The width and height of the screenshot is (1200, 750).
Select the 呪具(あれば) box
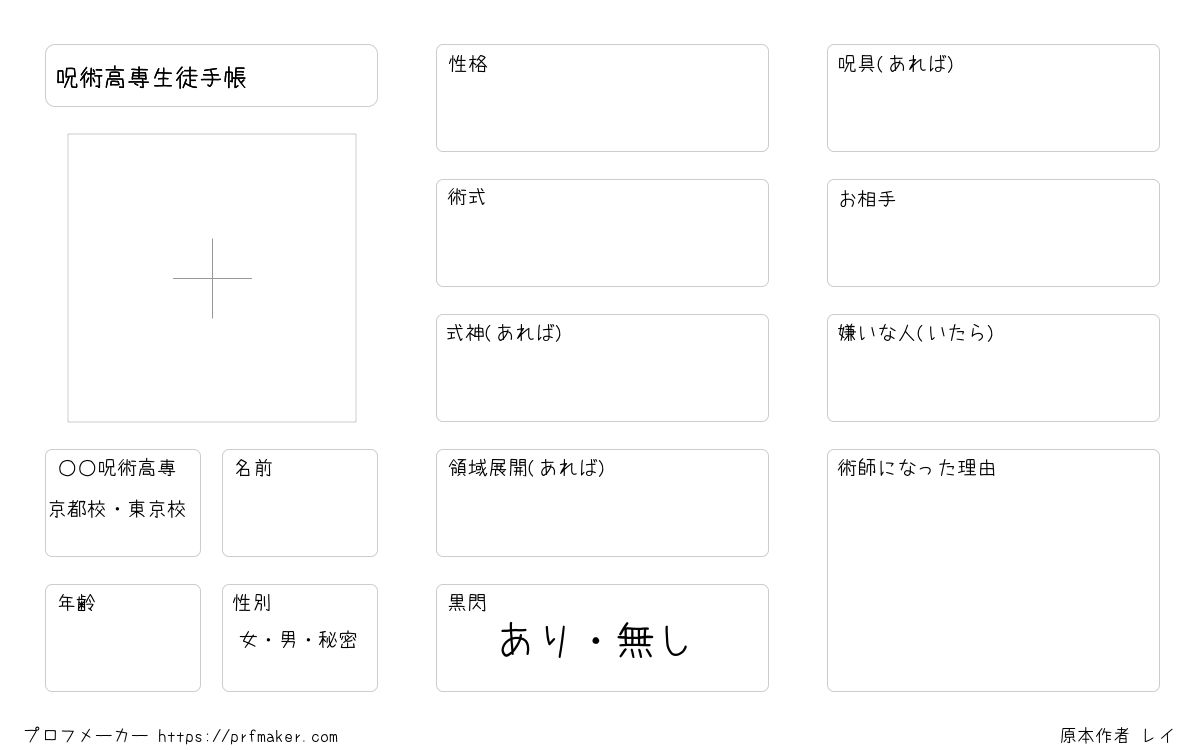(x=993, y=98)
